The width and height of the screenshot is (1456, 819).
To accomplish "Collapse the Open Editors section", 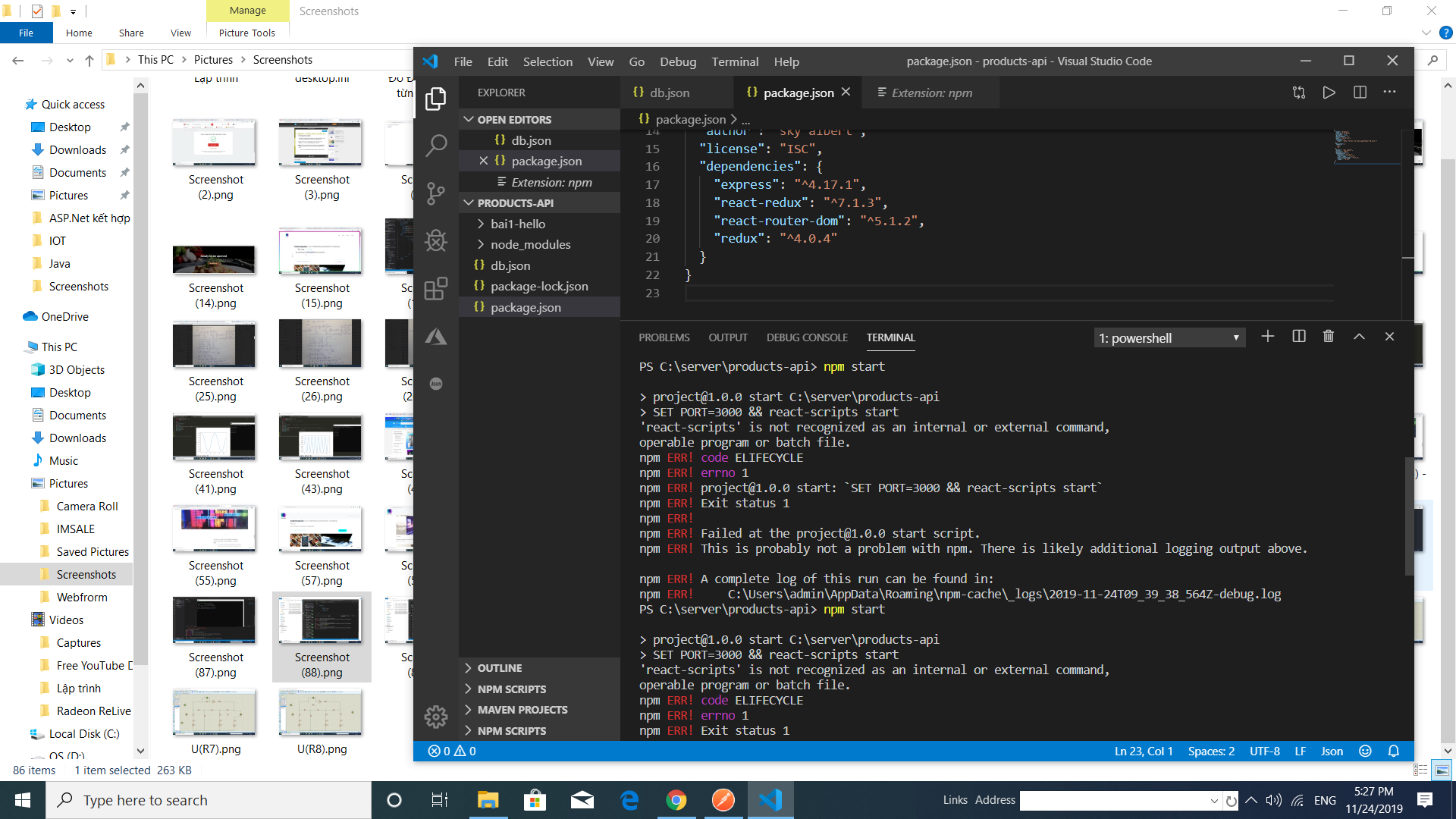I will [539, 120].
